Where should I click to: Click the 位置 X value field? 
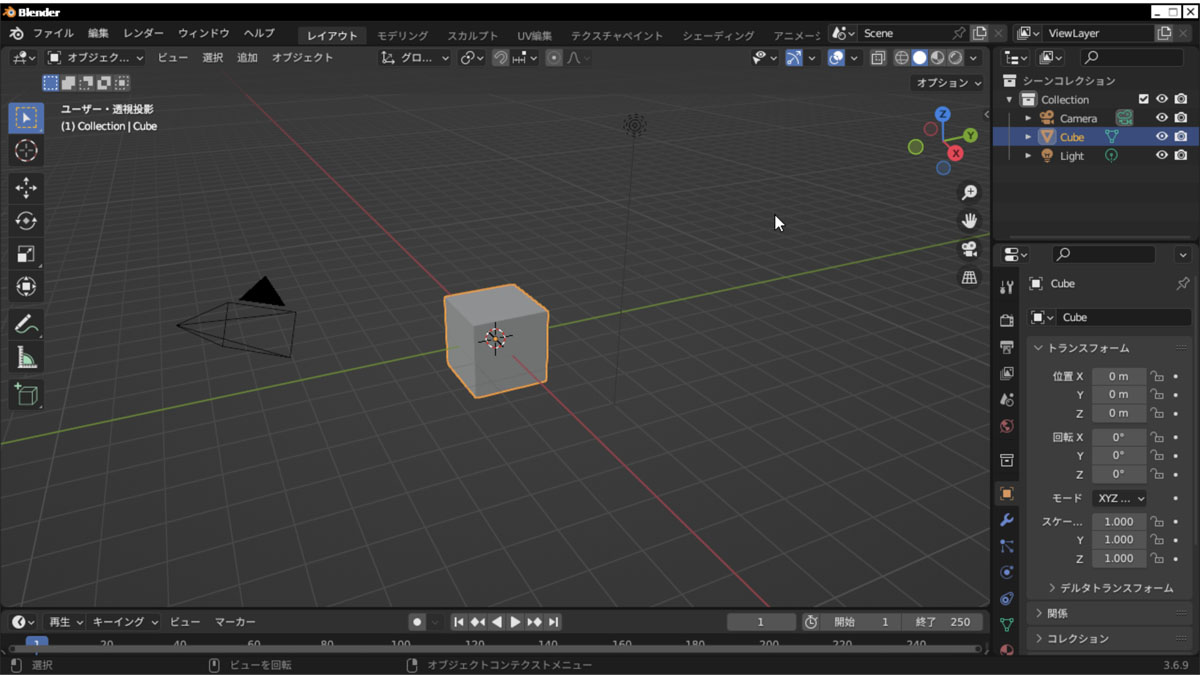(x=1118, y=376)
